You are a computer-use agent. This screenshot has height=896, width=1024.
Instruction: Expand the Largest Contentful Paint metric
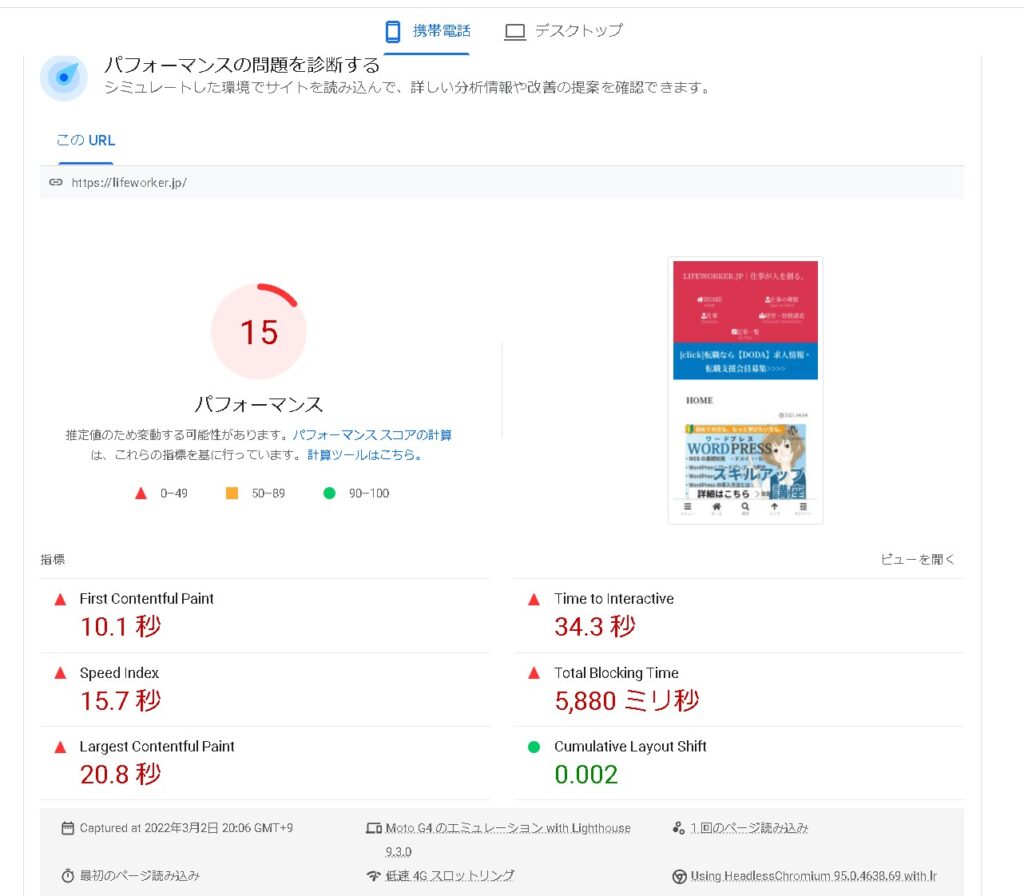(157, 747)
